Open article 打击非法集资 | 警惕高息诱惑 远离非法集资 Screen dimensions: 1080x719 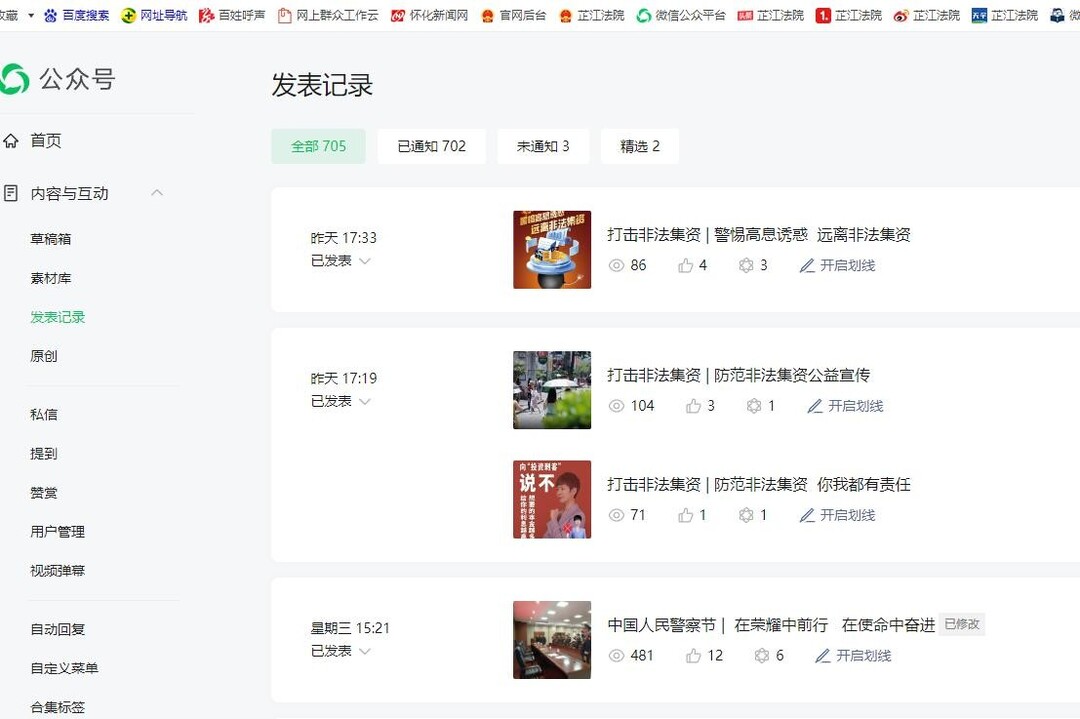[758, 235]
